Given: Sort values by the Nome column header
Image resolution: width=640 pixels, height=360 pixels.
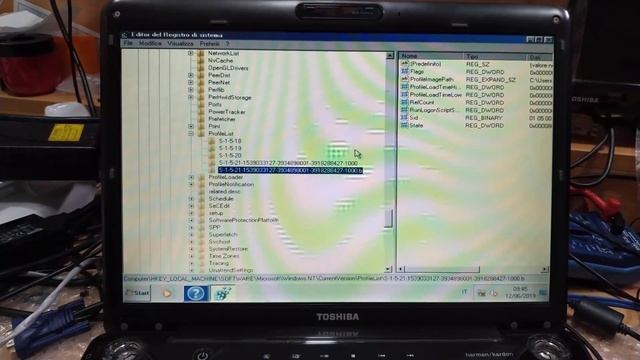Looking at the screenshot, I should [431, 56].
